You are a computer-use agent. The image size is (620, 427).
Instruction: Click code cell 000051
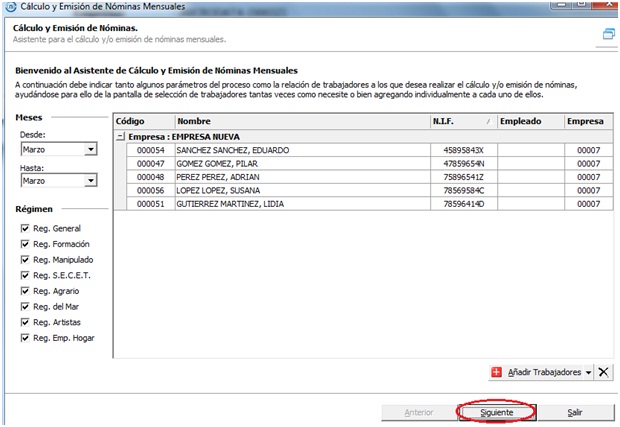pyautogui.click(x=150, y=204)
